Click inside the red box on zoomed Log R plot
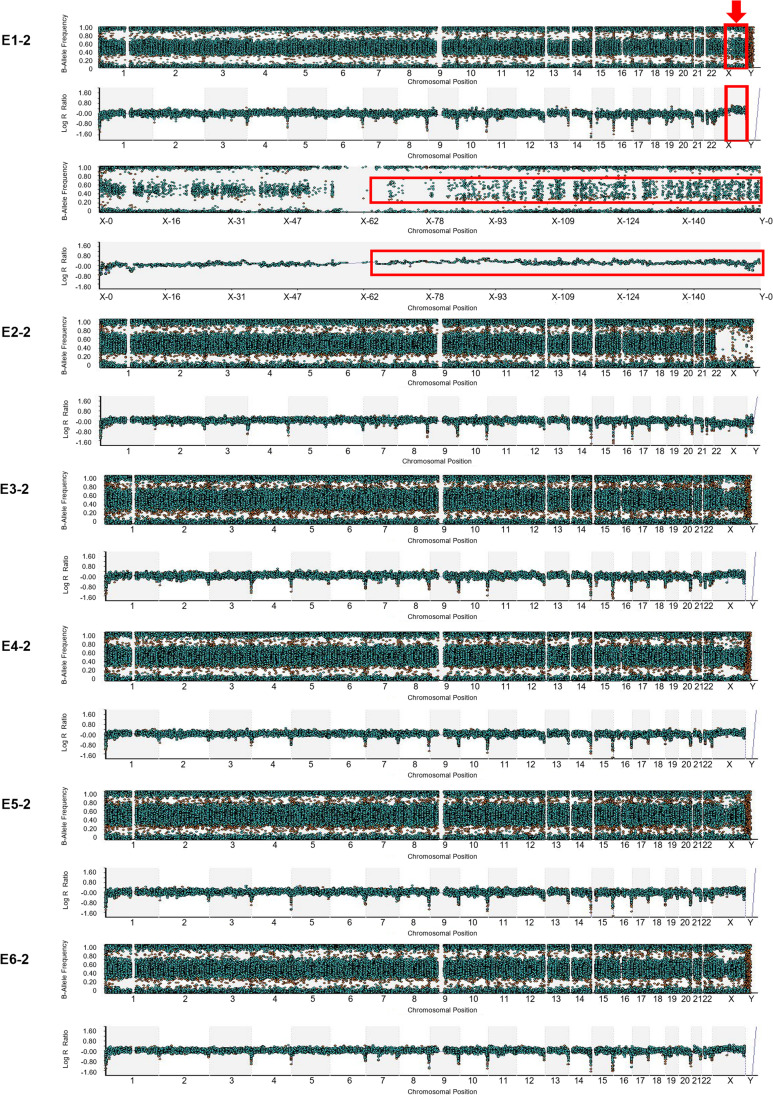The height and width of the screenshot is (1095, 773). pos(565,263)
